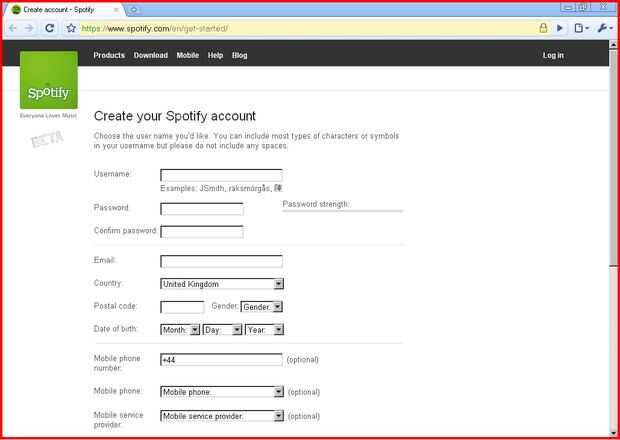This screenshot has width=620, height=440.
Task: Click the Mobile phone number field with +44
Action: [x=221, y=360]
